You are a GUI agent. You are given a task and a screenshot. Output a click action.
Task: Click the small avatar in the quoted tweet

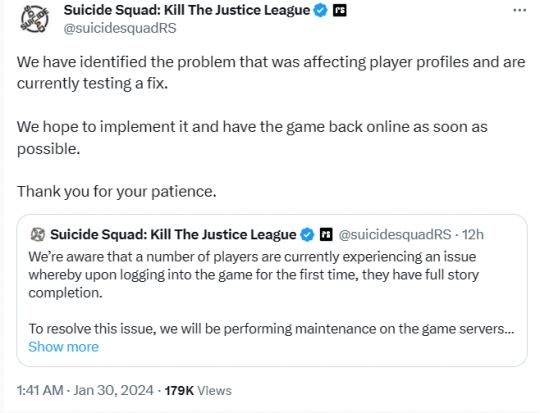(38, 235)
